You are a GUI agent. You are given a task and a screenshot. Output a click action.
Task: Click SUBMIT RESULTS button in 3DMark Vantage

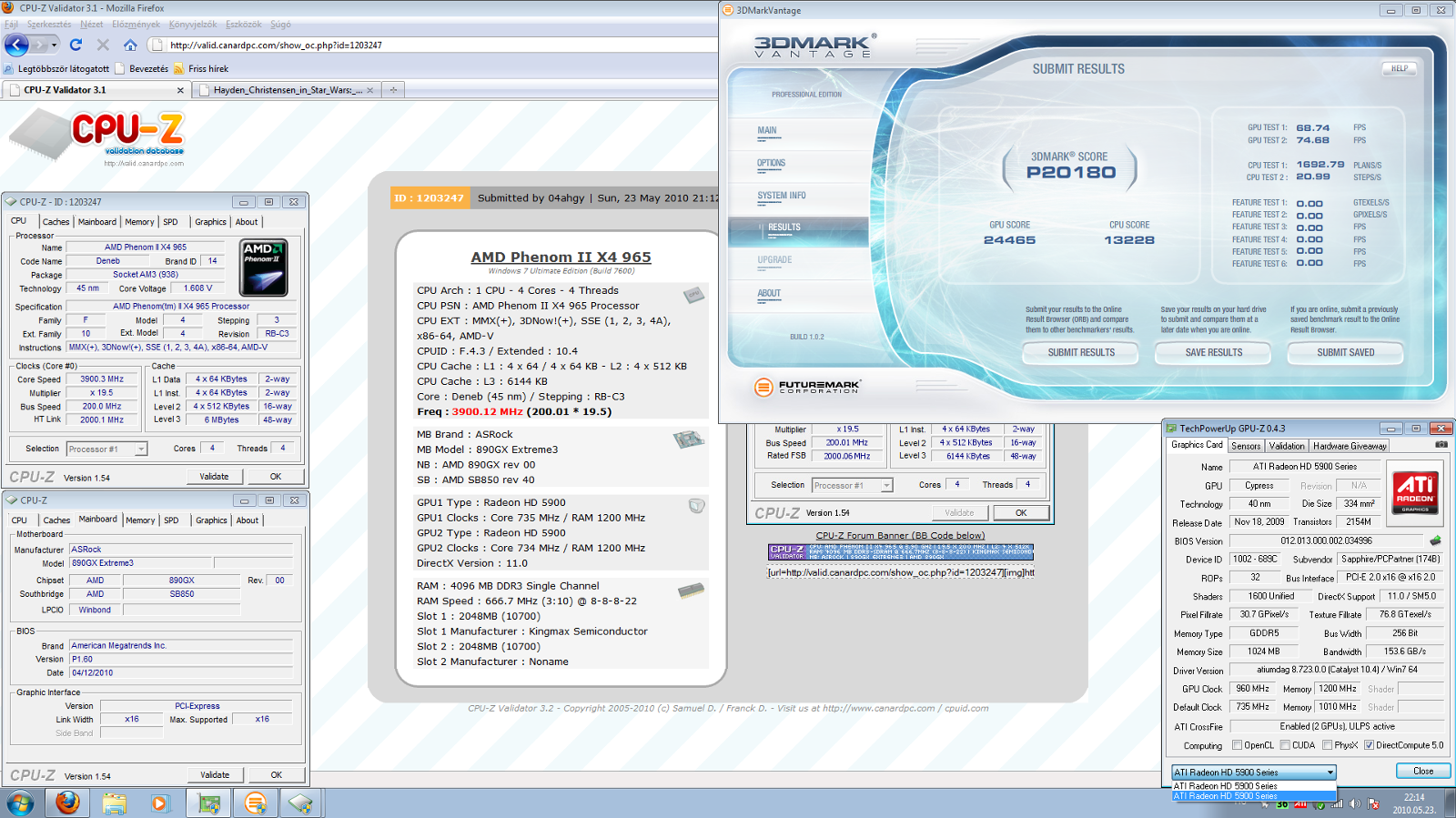pyautogui.click(x=1081, y=352)
